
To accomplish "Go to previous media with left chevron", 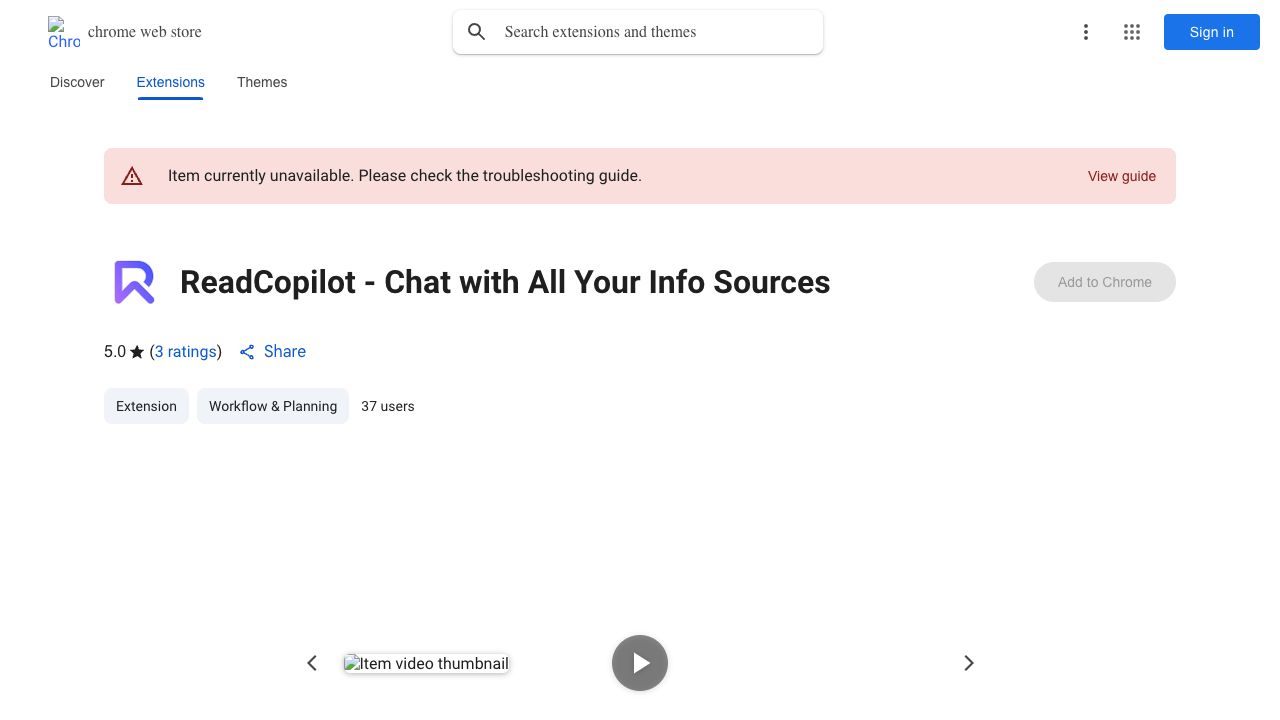I will (312, 663).
